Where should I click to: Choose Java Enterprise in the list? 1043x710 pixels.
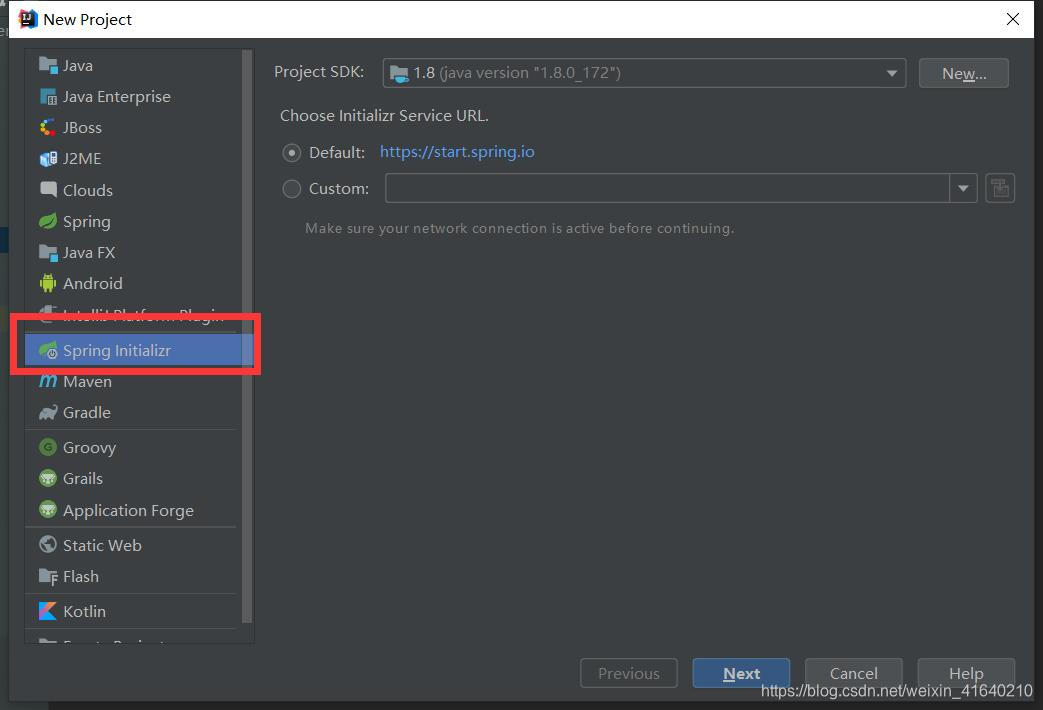coord(133,96)
